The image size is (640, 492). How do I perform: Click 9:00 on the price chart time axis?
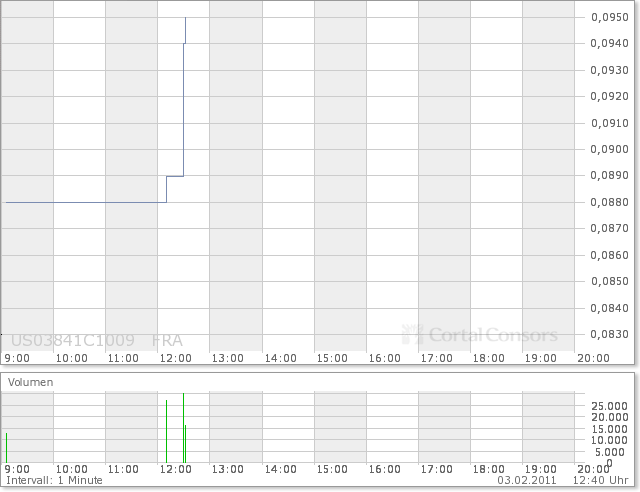click(x=17, y=358)
